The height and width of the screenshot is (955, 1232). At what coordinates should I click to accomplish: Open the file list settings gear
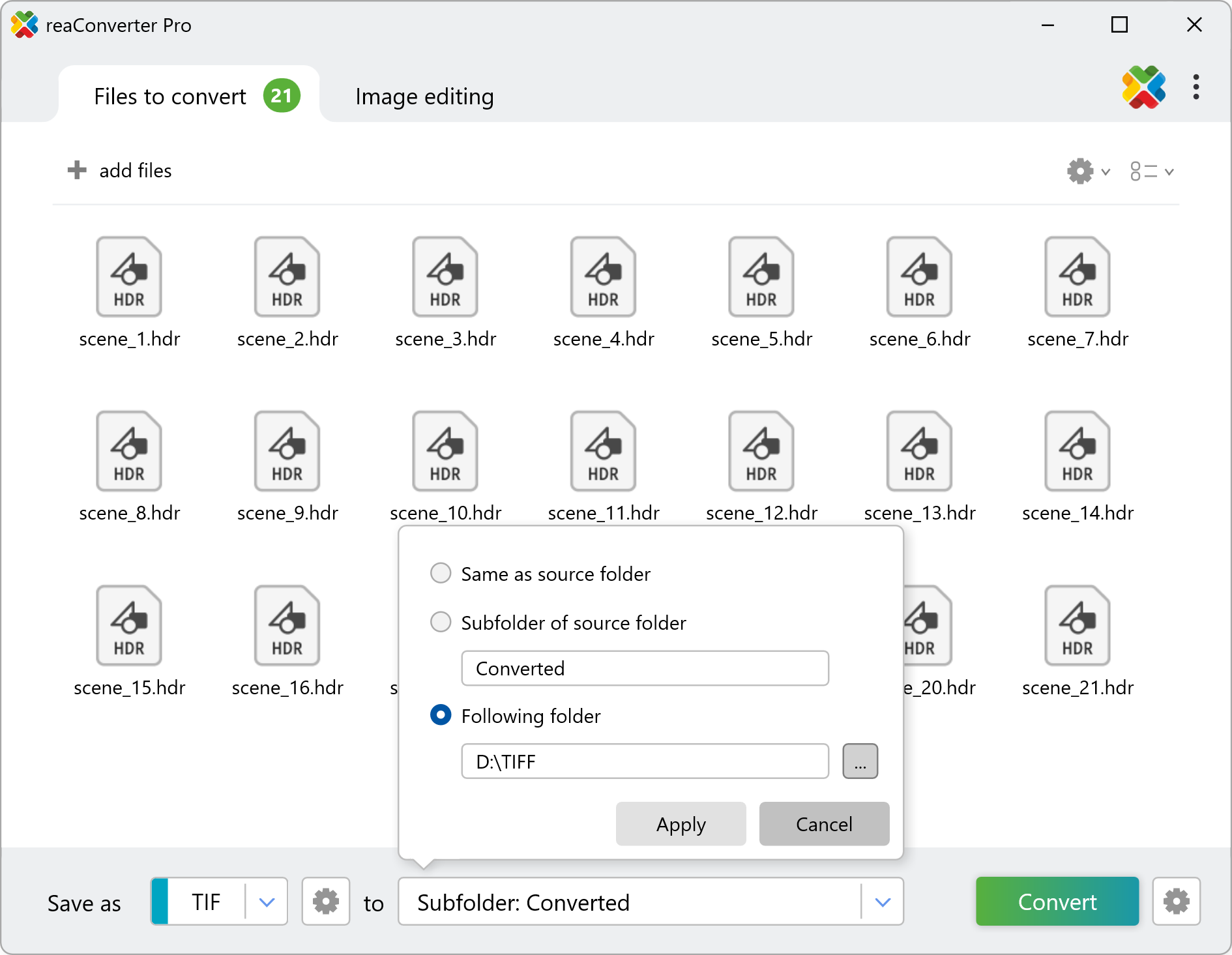pos(1087,171)
